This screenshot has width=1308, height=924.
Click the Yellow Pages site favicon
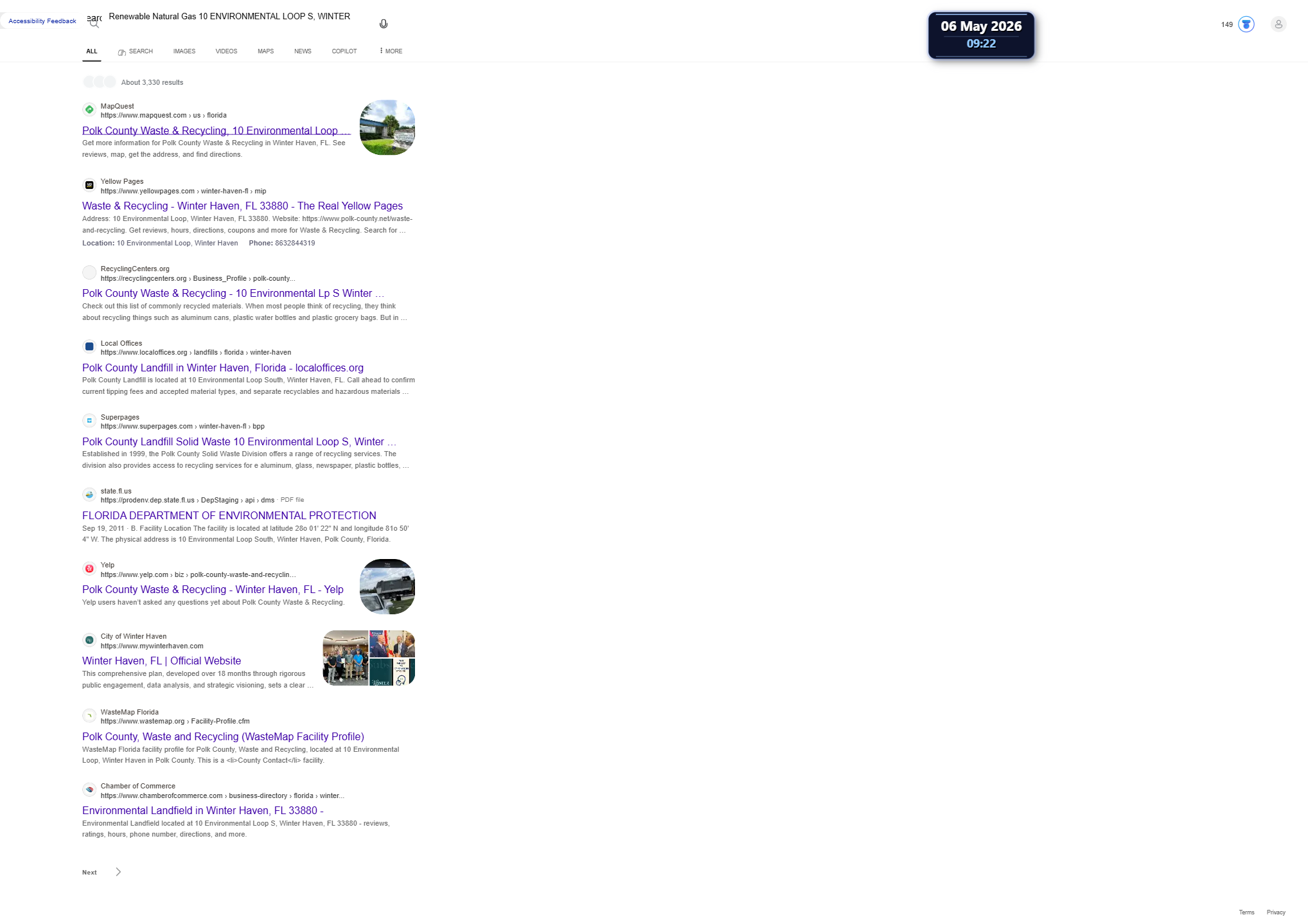point(89,185)
